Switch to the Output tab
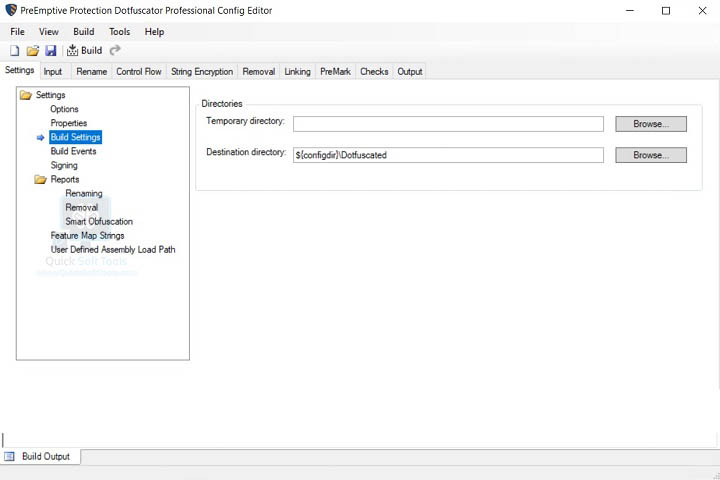 coord(410,72)
